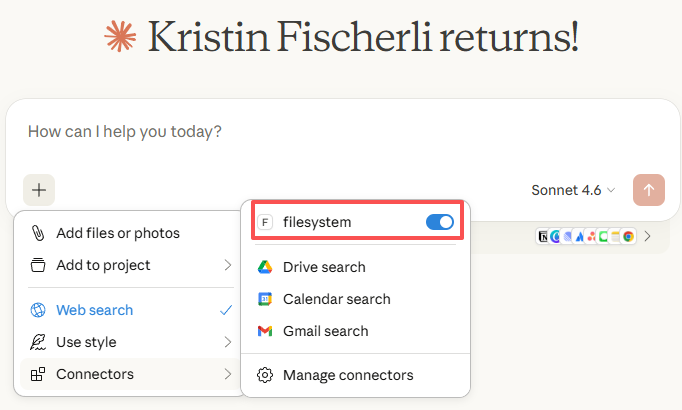Open Manage connectors settings

[348, 375]
